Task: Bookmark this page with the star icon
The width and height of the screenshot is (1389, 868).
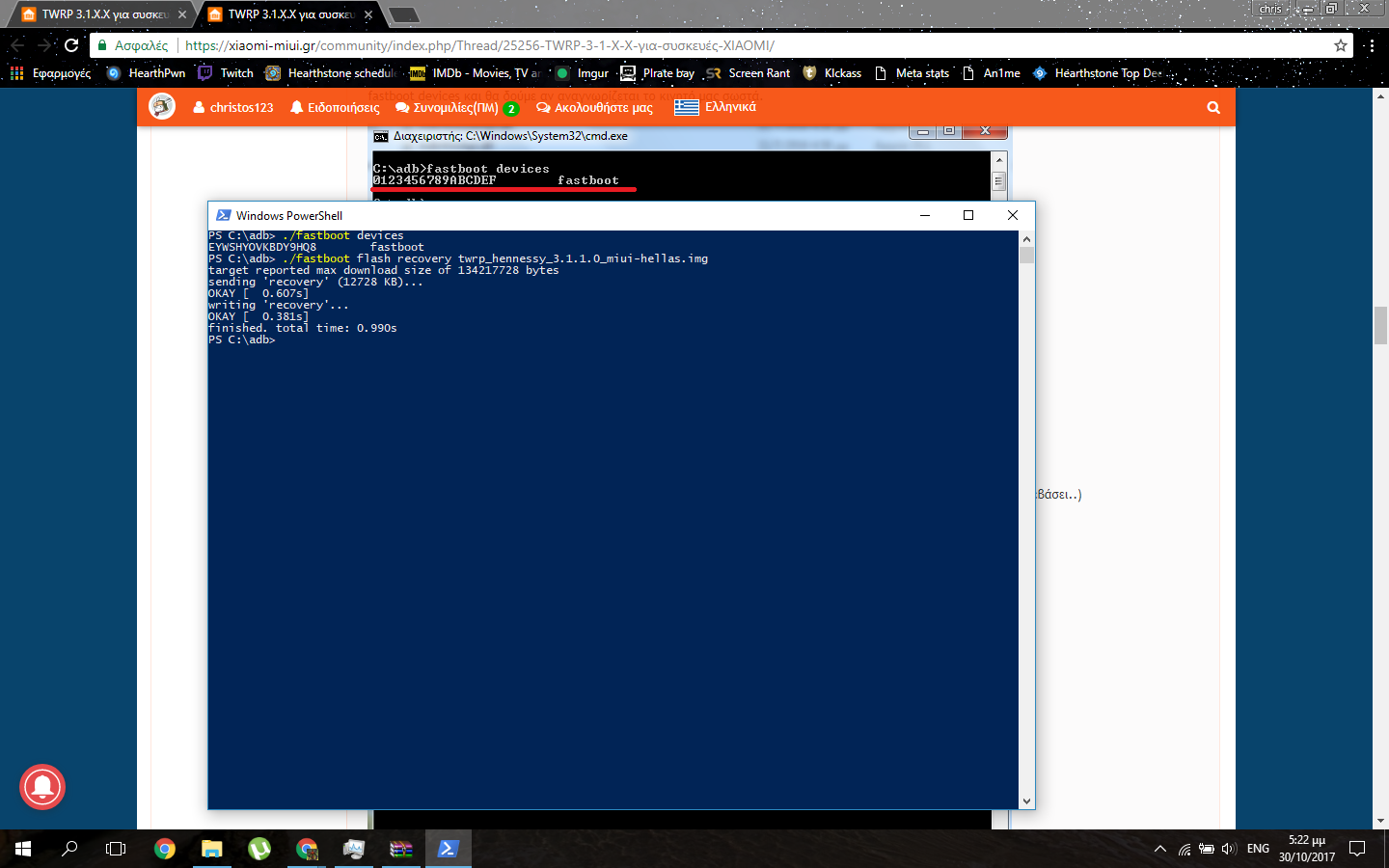Action: 1340,45
